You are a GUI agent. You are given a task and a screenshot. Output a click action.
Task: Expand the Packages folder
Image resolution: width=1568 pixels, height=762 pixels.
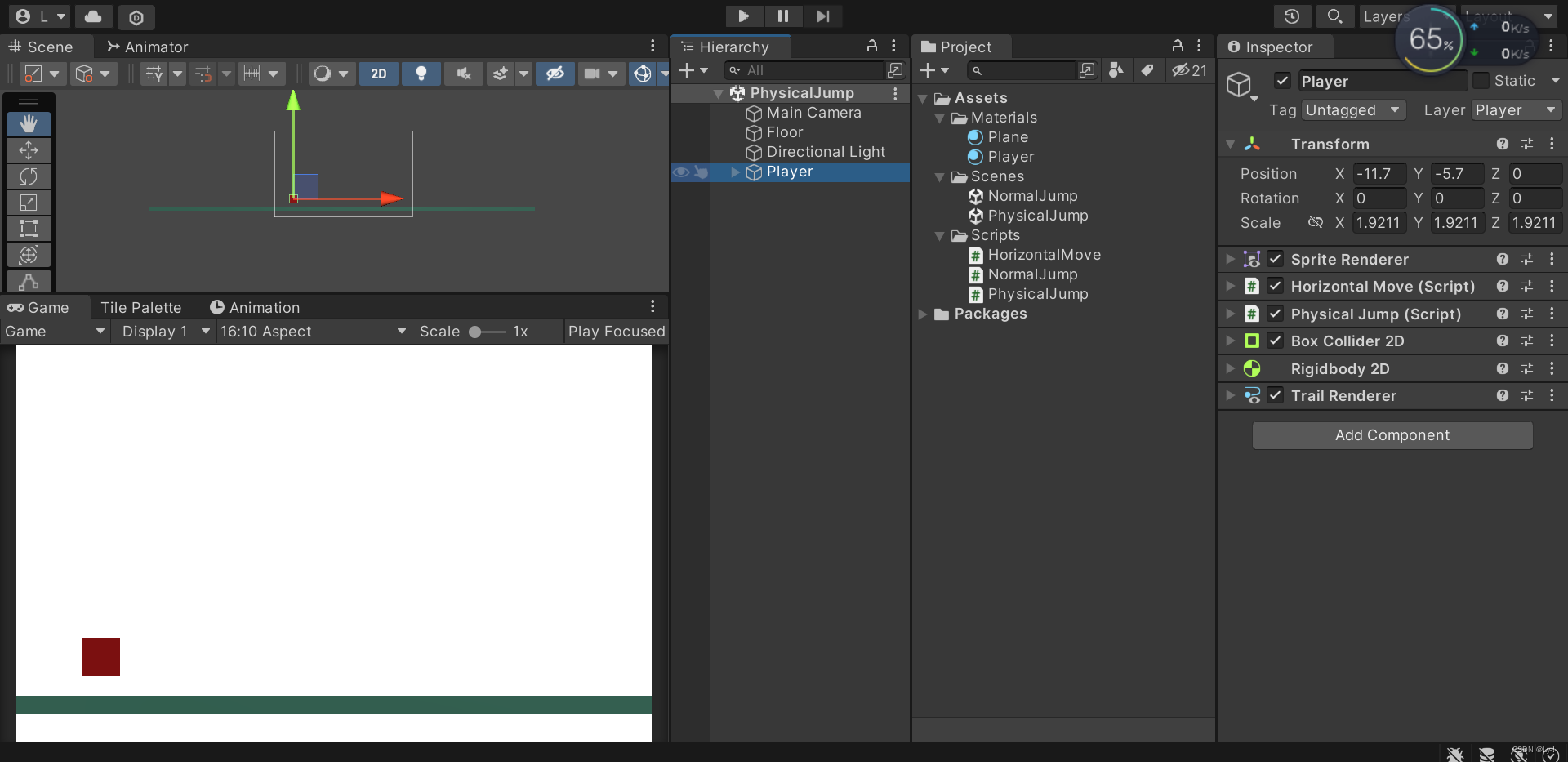(923, 314)
